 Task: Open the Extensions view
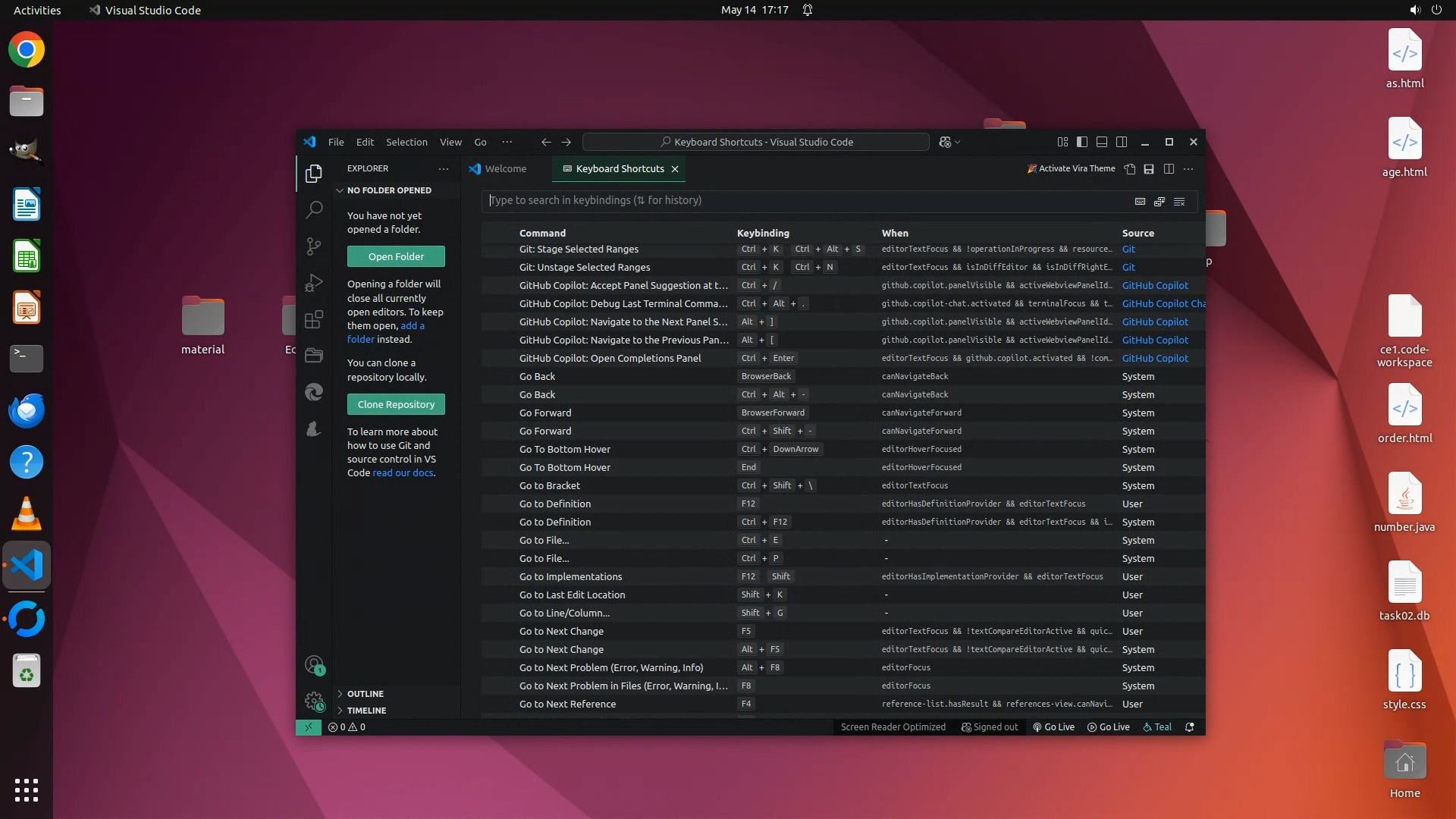(314, 319)
